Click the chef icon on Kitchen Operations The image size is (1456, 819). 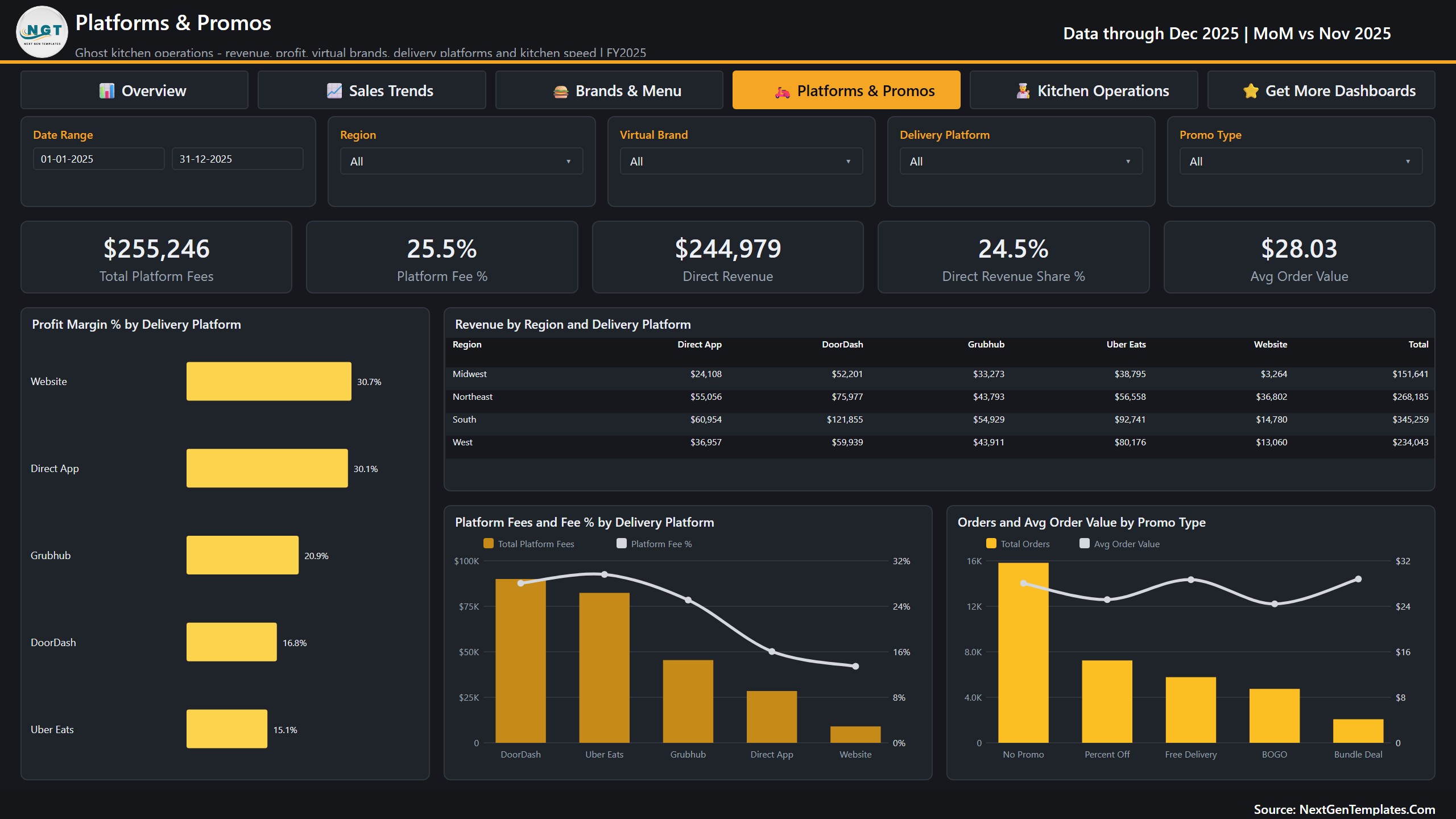tap(1023, 91)
